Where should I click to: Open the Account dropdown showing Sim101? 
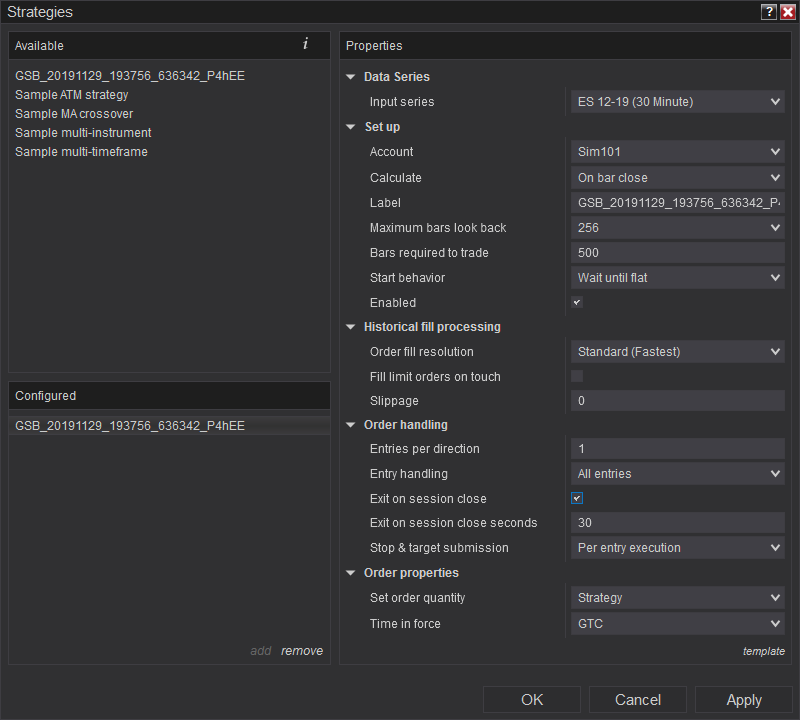[x=677, y=152]
